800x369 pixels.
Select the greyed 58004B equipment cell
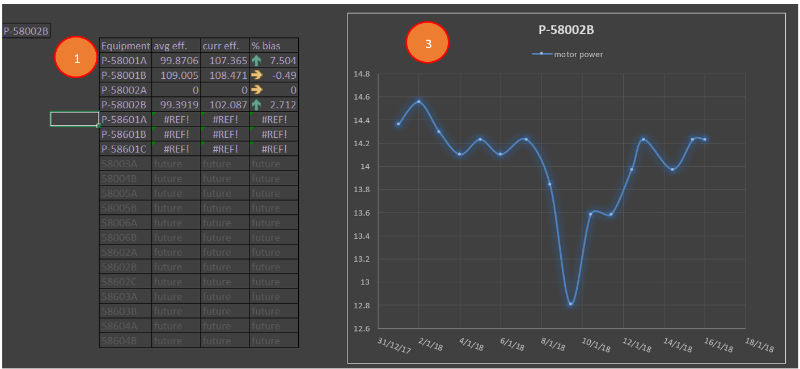pyautogui.click(x=126, y=179)
